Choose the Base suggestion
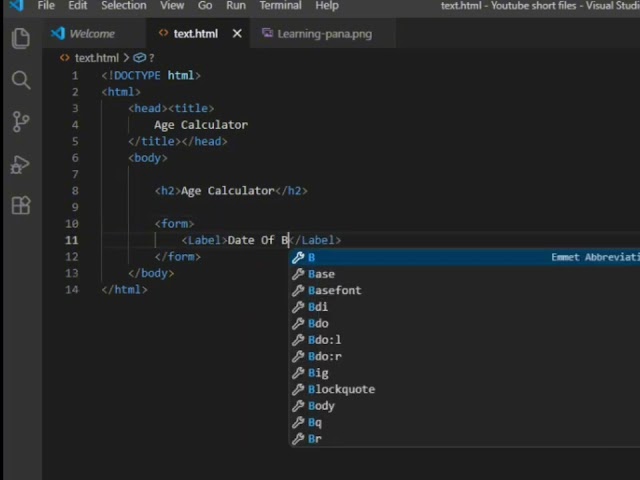The height and width of the screenshot is (480, 640). point(464,274)
